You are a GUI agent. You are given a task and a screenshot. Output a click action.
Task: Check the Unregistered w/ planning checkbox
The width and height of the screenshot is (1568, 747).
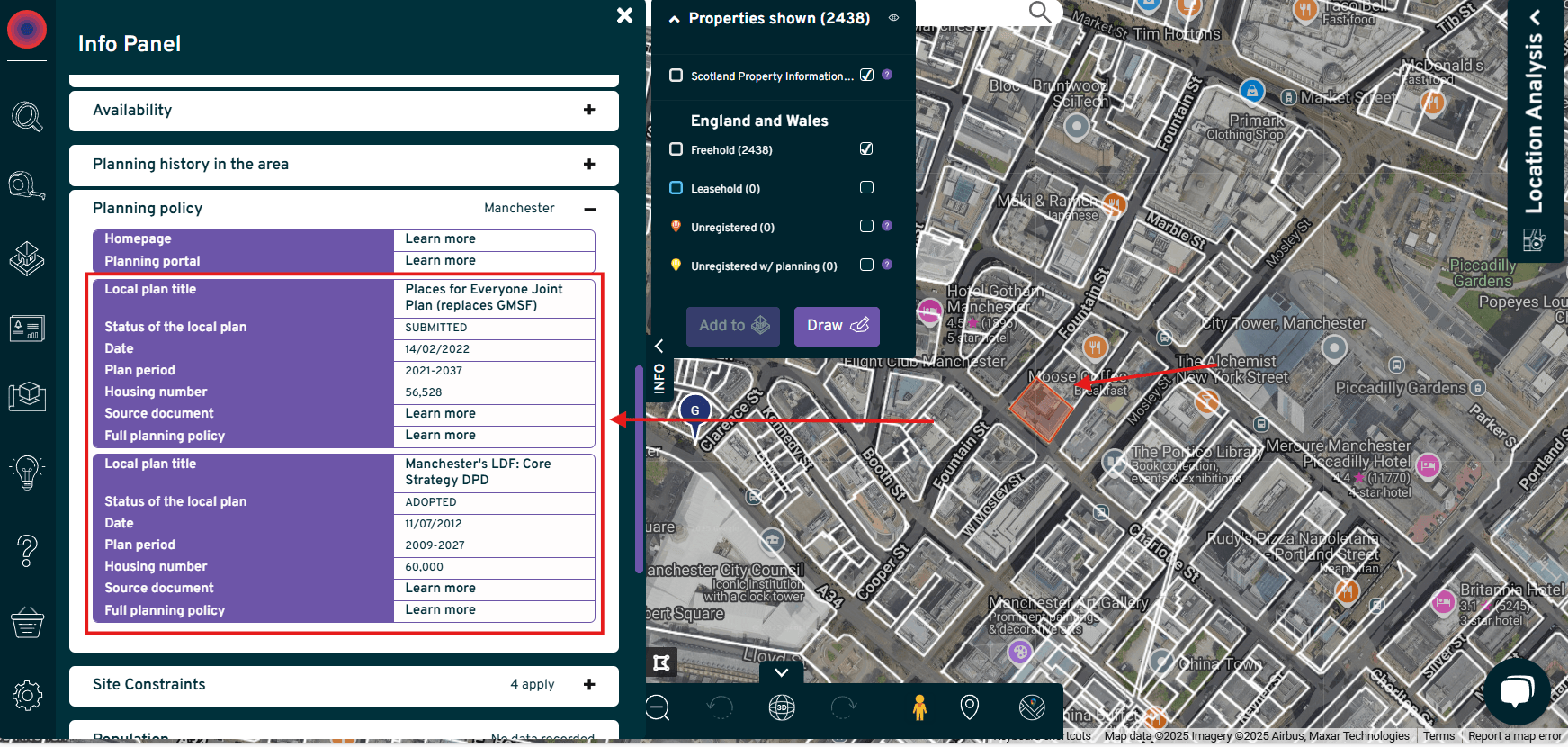866,265
